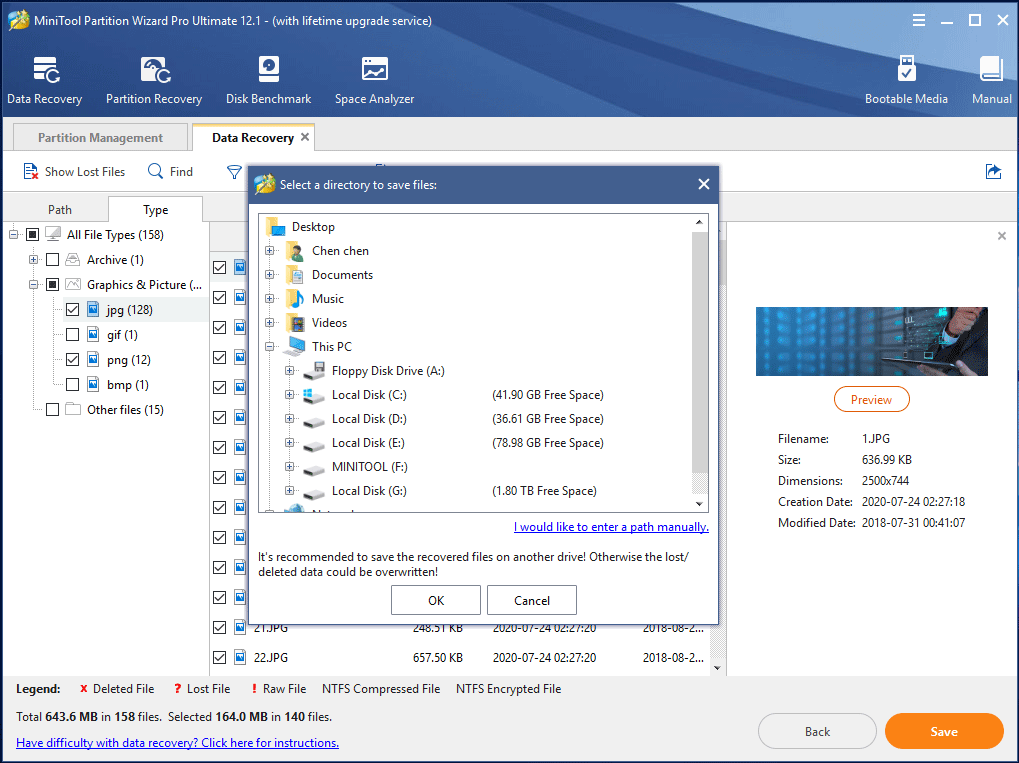Click the directory tree vertical scrollbar
The height and width of the screenshot is (763, 1019).
pyautogui.click(x=700, y=350)
